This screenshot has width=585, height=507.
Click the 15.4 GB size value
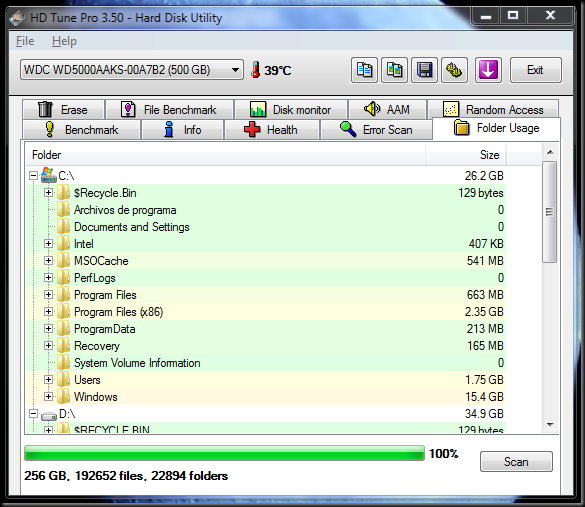point(484,397)
